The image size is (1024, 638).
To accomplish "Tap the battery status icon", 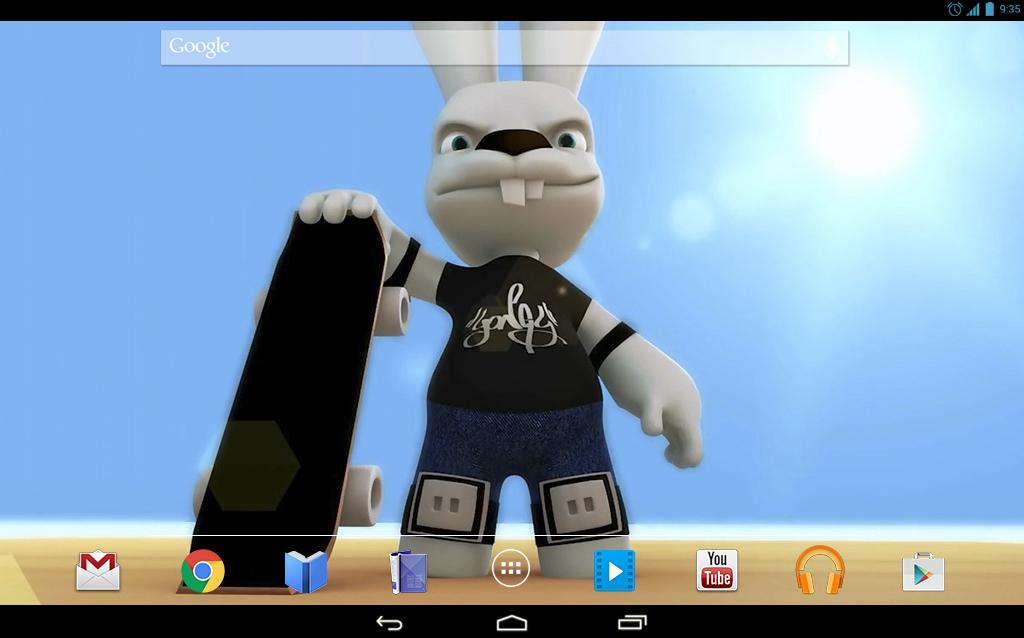I will tap(989, 9).
